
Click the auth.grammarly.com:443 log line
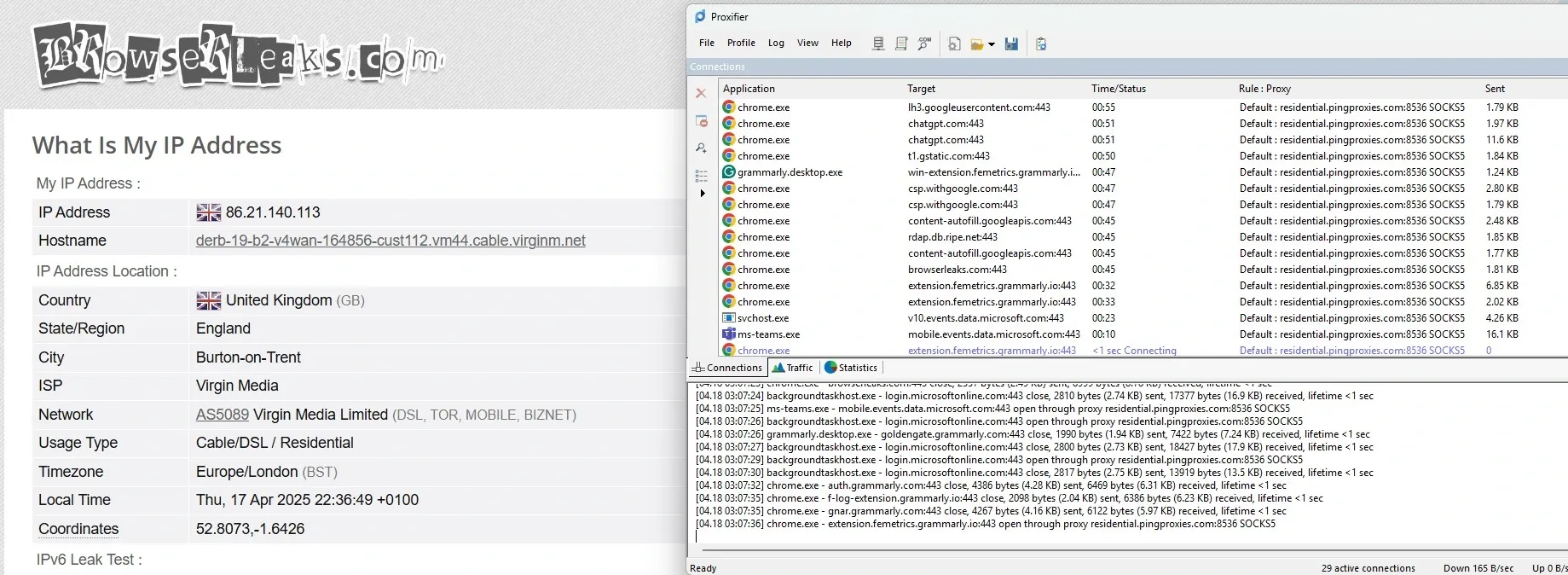pyautogui.click(x=991, y=485)
